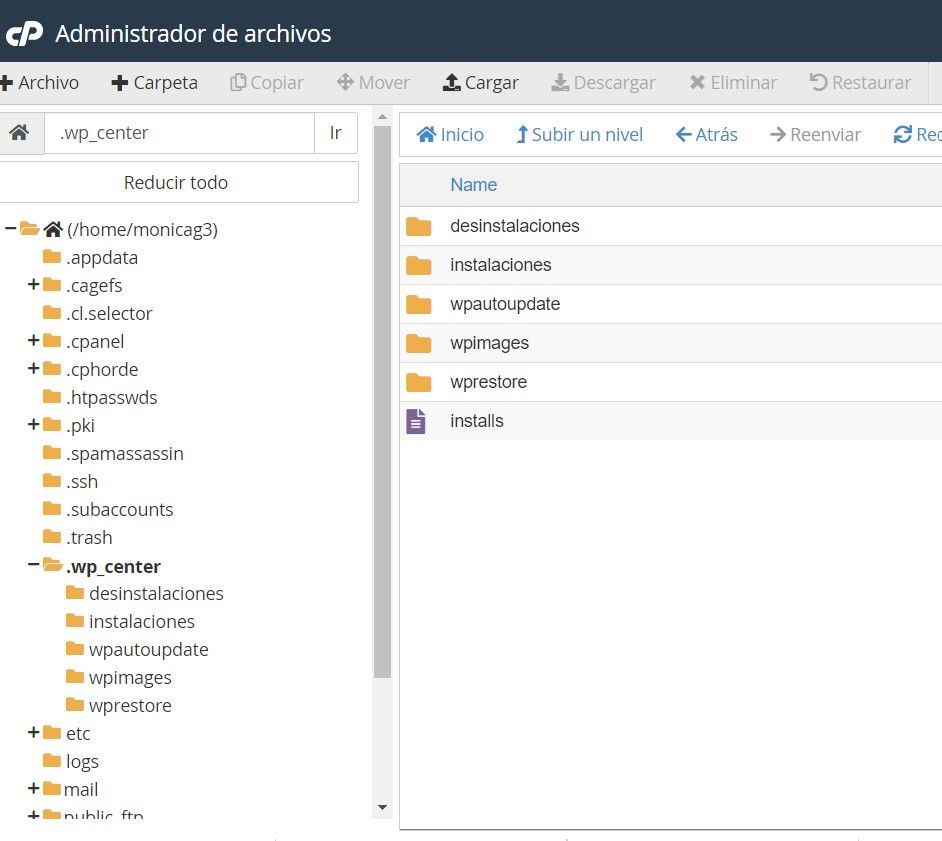Screen dimensions: 942x841
Task: Click the wpautoupdate folder icon in file list
Action: pyautogui.click(x=418, y=304)
